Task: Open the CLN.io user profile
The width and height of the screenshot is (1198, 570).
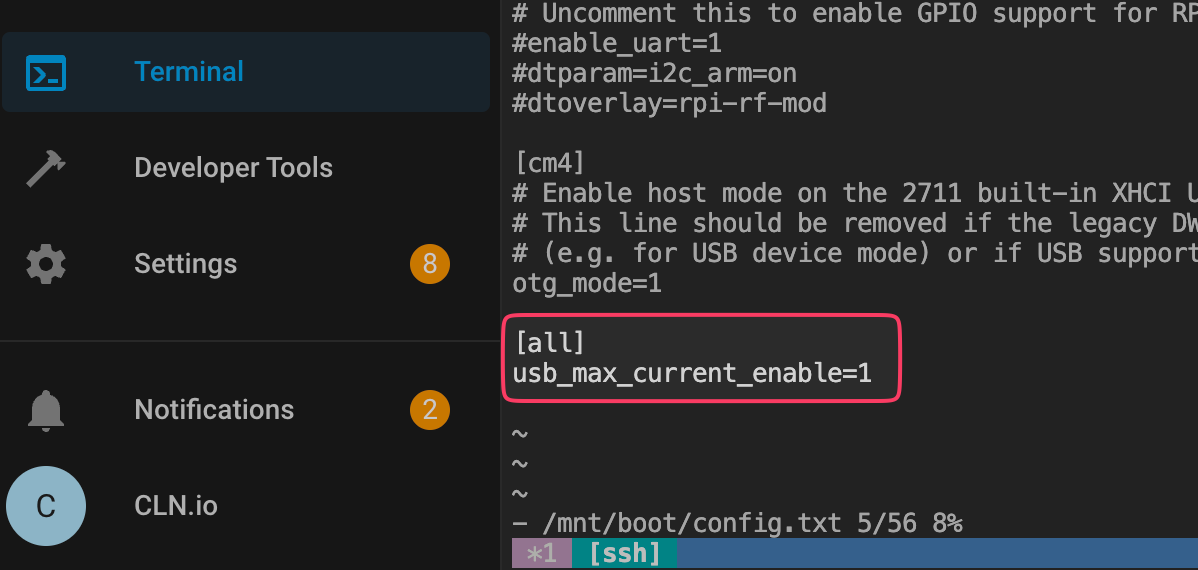Action: [x=176, y=506]
